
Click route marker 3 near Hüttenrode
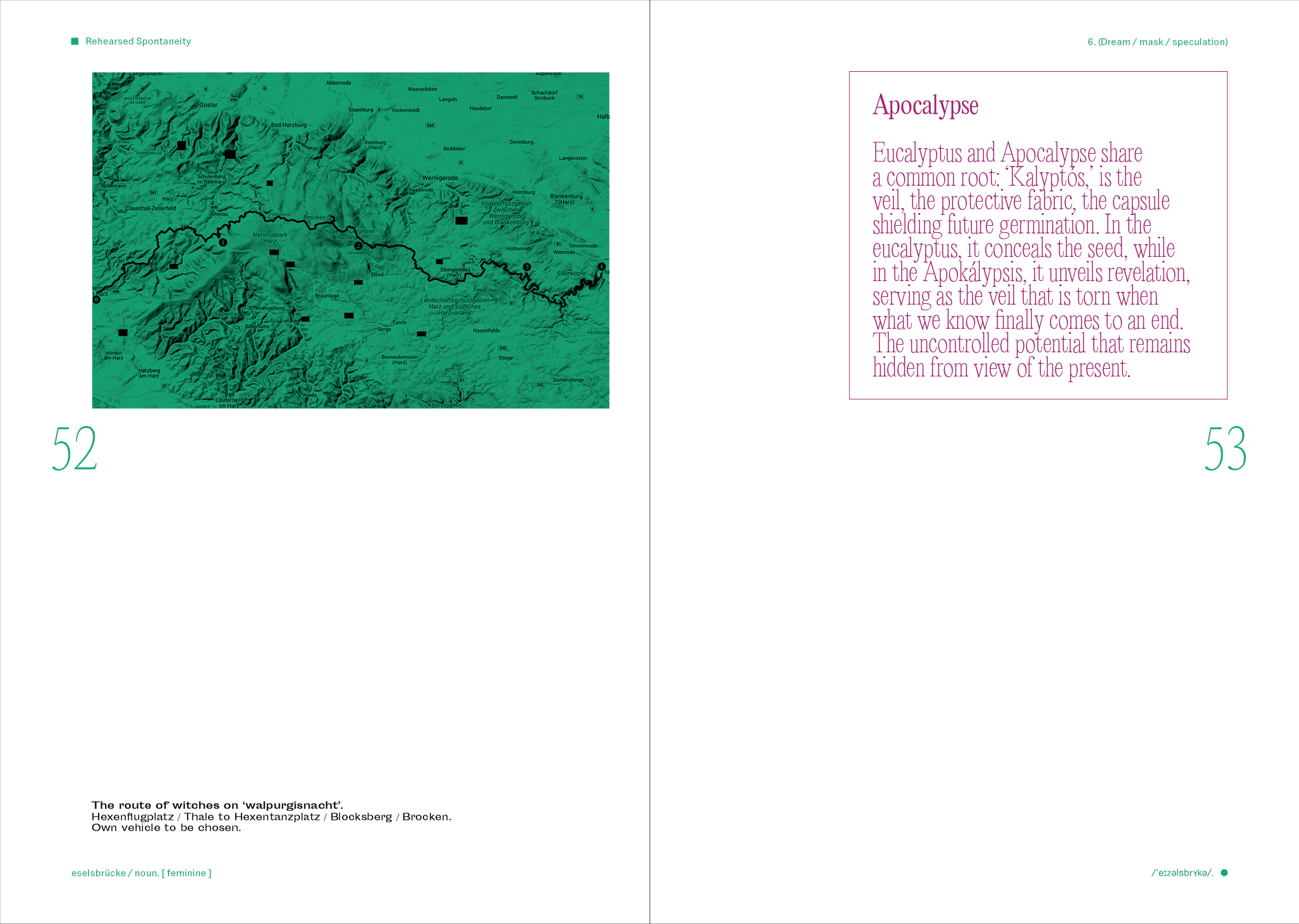point(526,267)
